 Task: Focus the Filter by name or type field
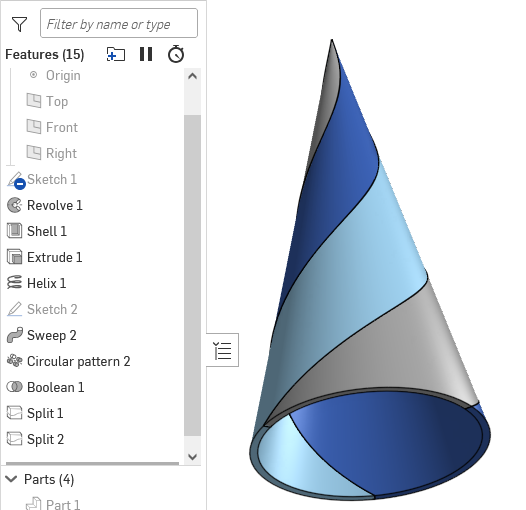[x=119, y=23]
